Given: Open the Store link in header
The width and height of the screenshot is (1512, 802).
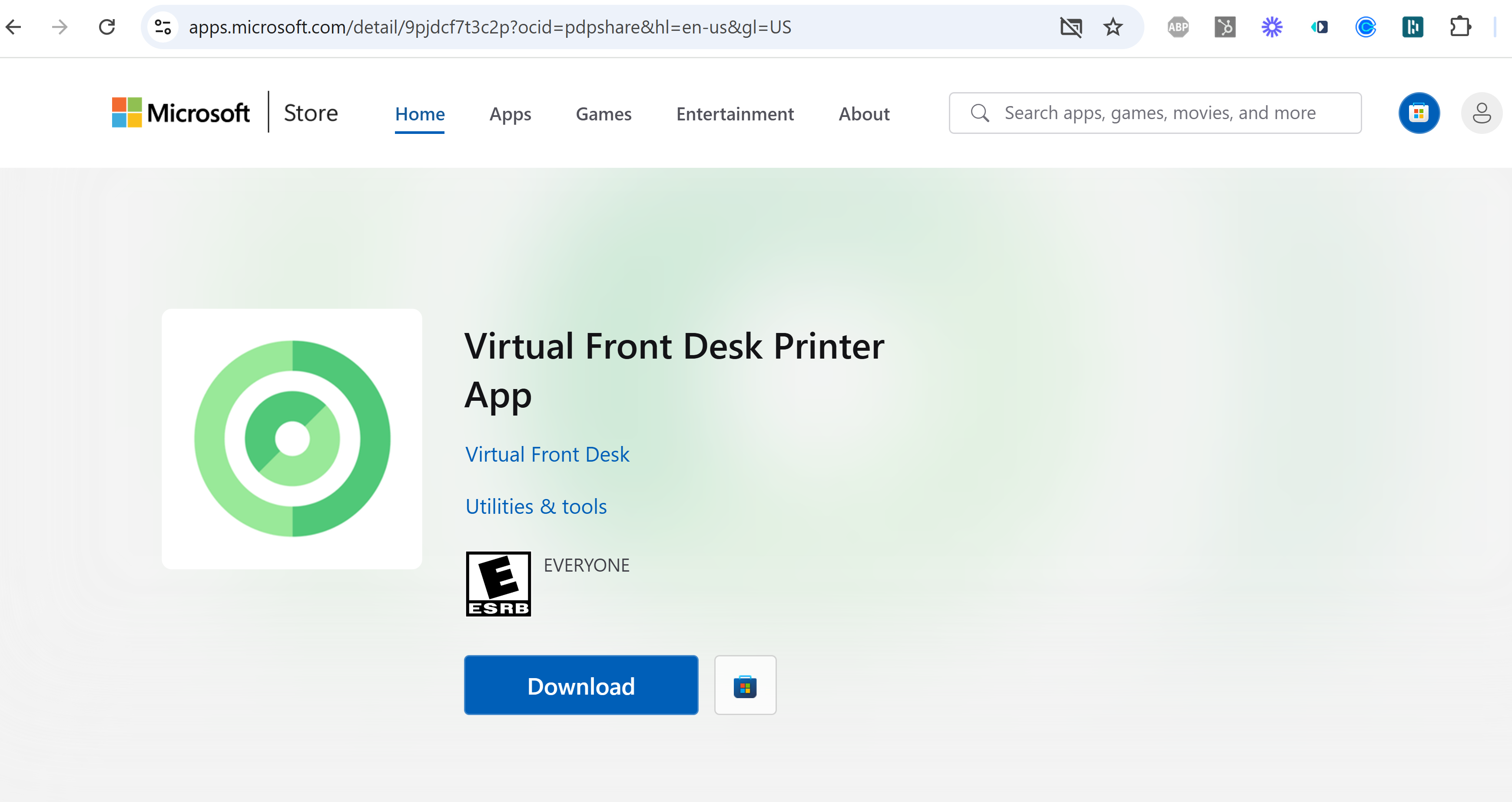Looking at the screenshot, I should pos(311,113).
